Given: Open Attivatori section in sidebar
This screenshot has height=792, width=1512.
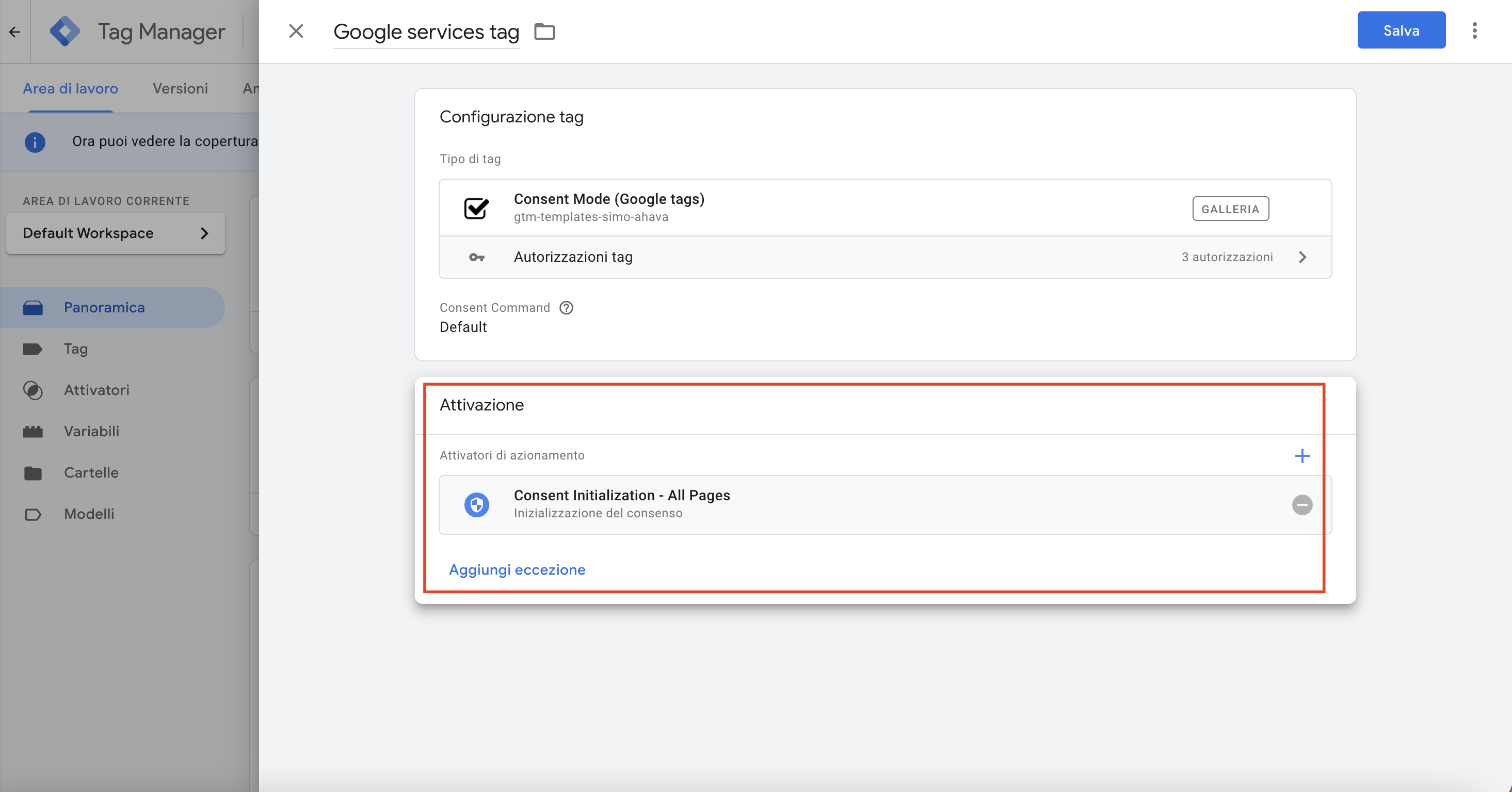Looking at the screenshot, I should pyautogui.click(x=97, y=390).
